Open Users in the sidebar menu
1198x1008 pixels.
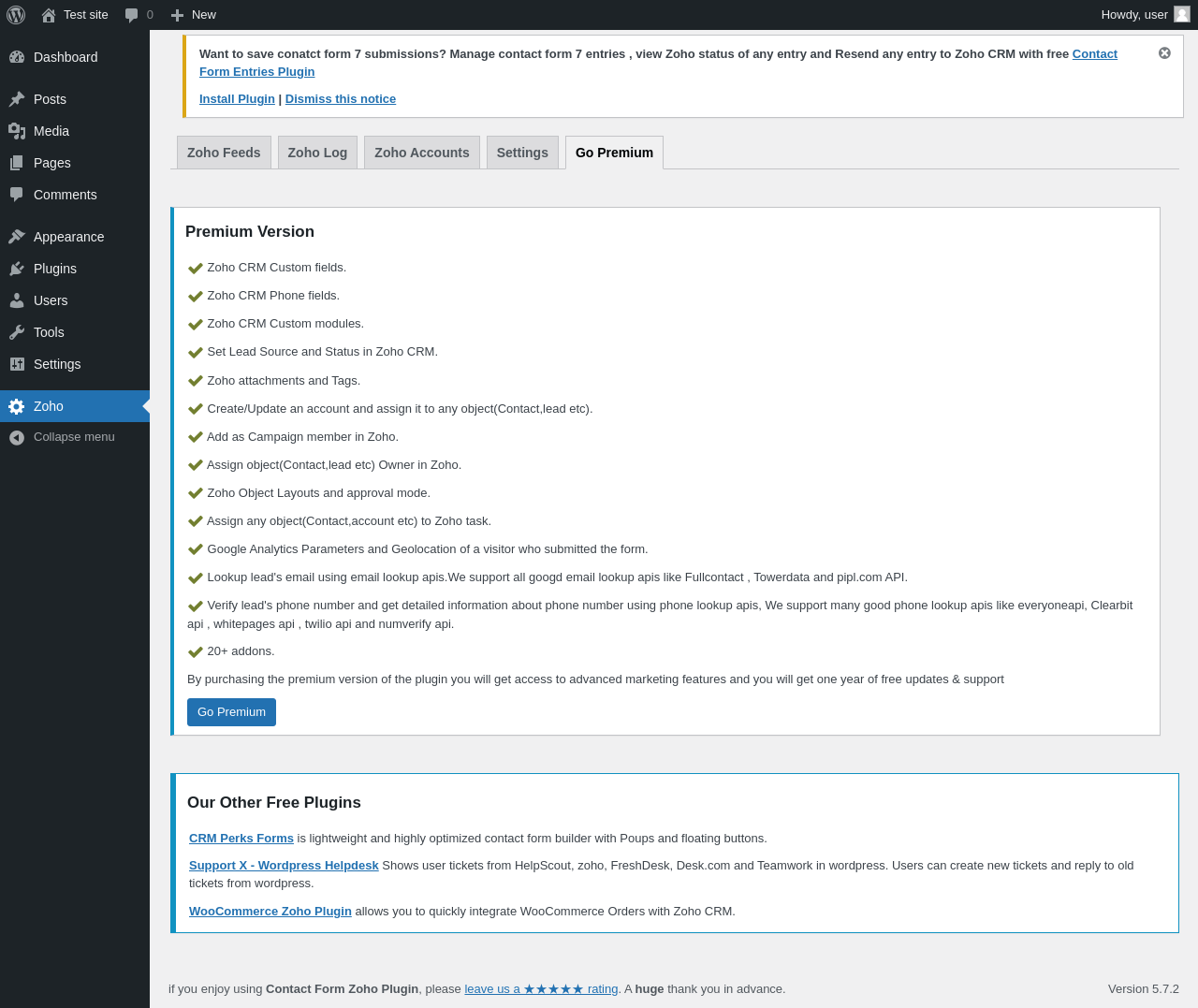(x=75, y=300)
